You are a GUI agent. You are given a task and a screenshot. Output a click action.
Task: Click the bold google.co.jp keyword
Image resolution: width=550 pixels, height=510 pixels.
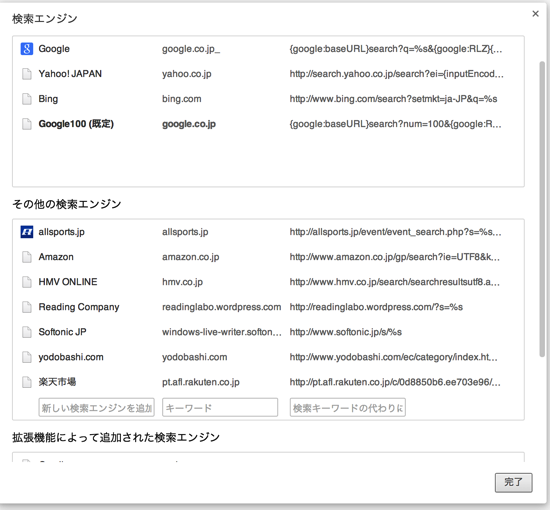(x=189, y=124)
